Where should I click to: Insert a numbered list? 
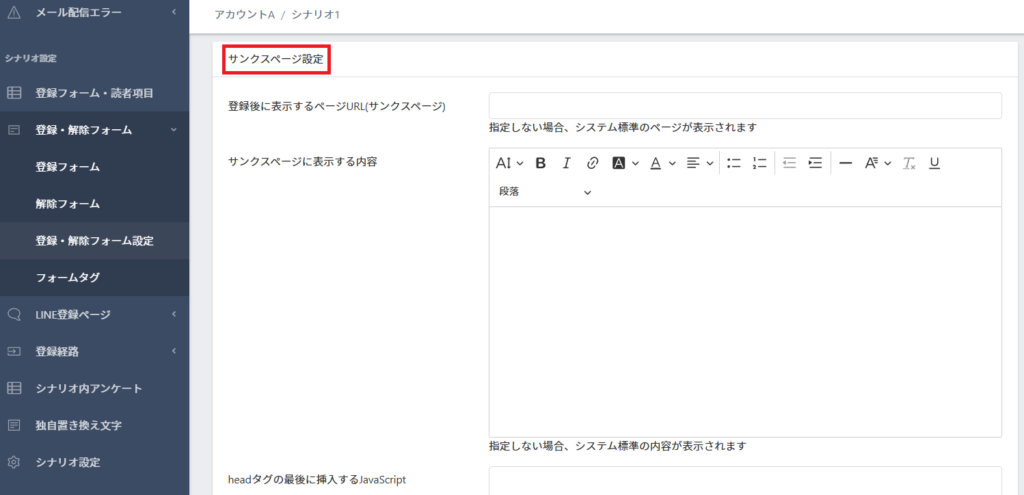(x=759, y=163)
